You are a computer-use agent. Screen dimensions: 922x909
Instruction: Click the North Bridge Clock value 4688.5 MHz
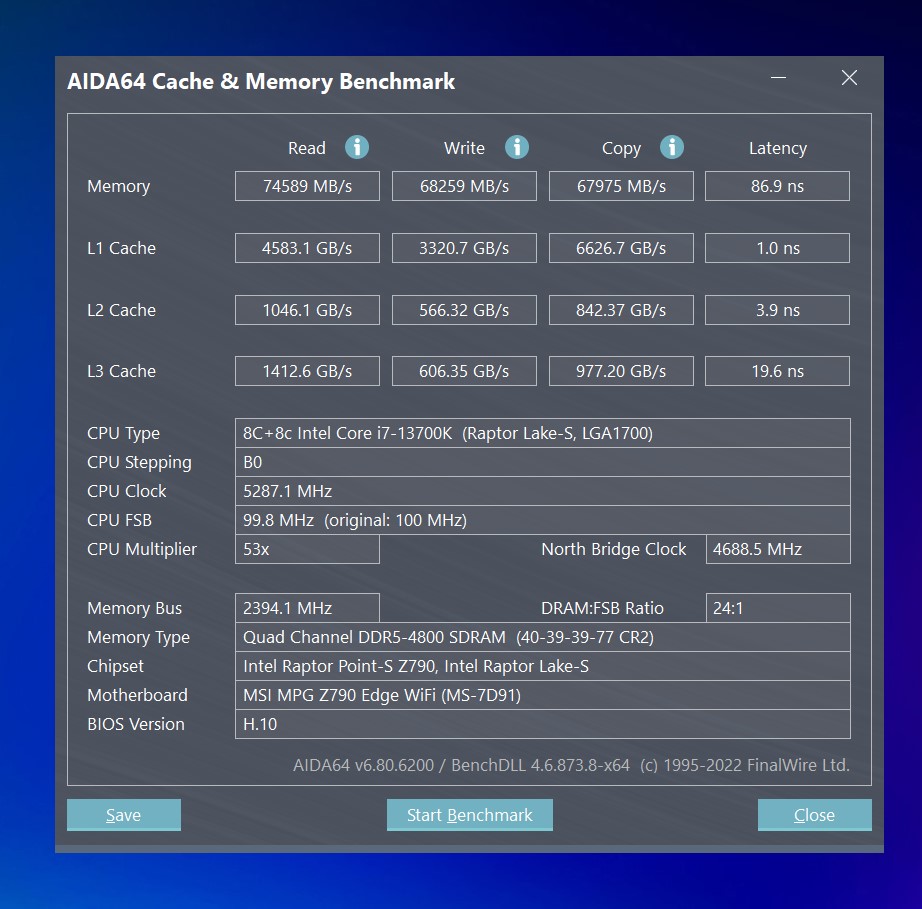click(x=778, y=549)
